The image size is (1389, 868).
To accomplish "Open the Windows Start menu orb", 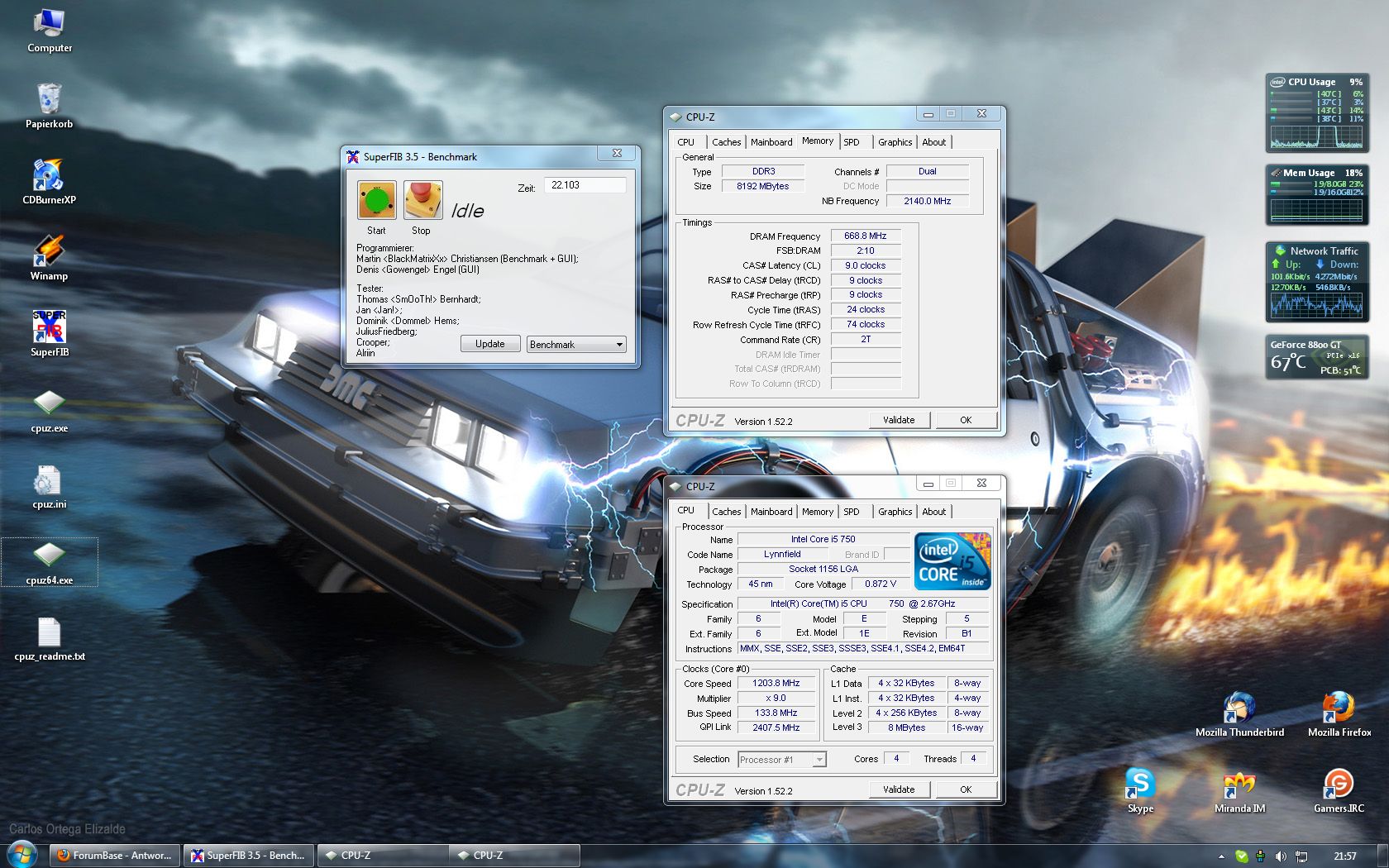I will (21, 854).
